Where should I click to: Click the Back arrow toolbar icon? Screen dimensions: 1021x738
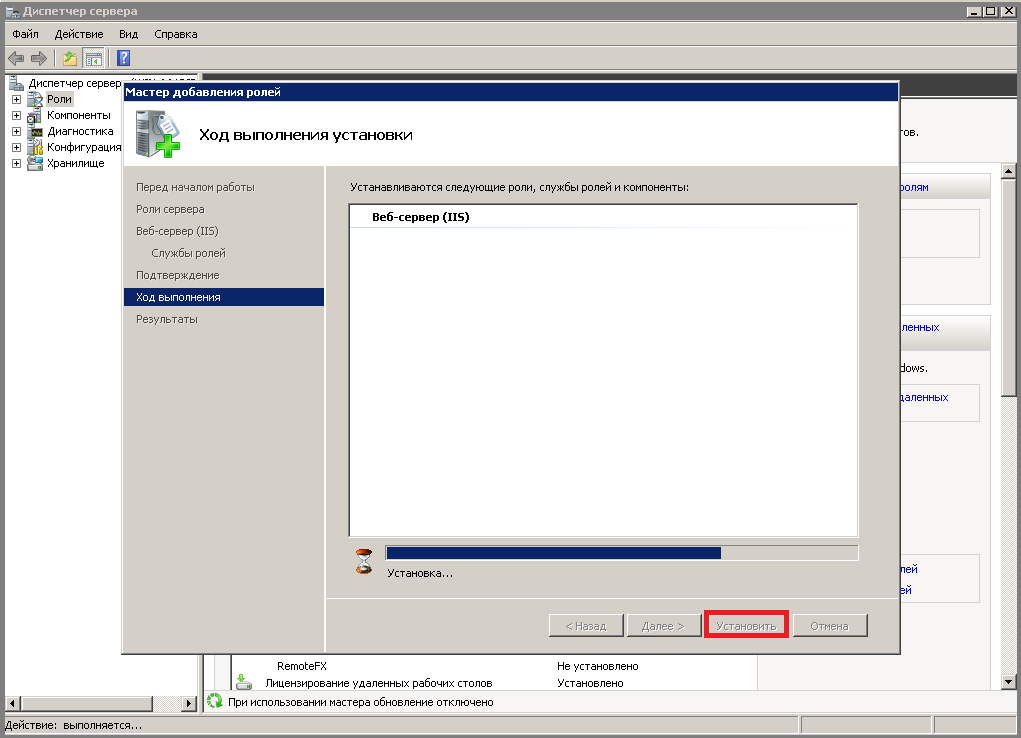point(16,58)
